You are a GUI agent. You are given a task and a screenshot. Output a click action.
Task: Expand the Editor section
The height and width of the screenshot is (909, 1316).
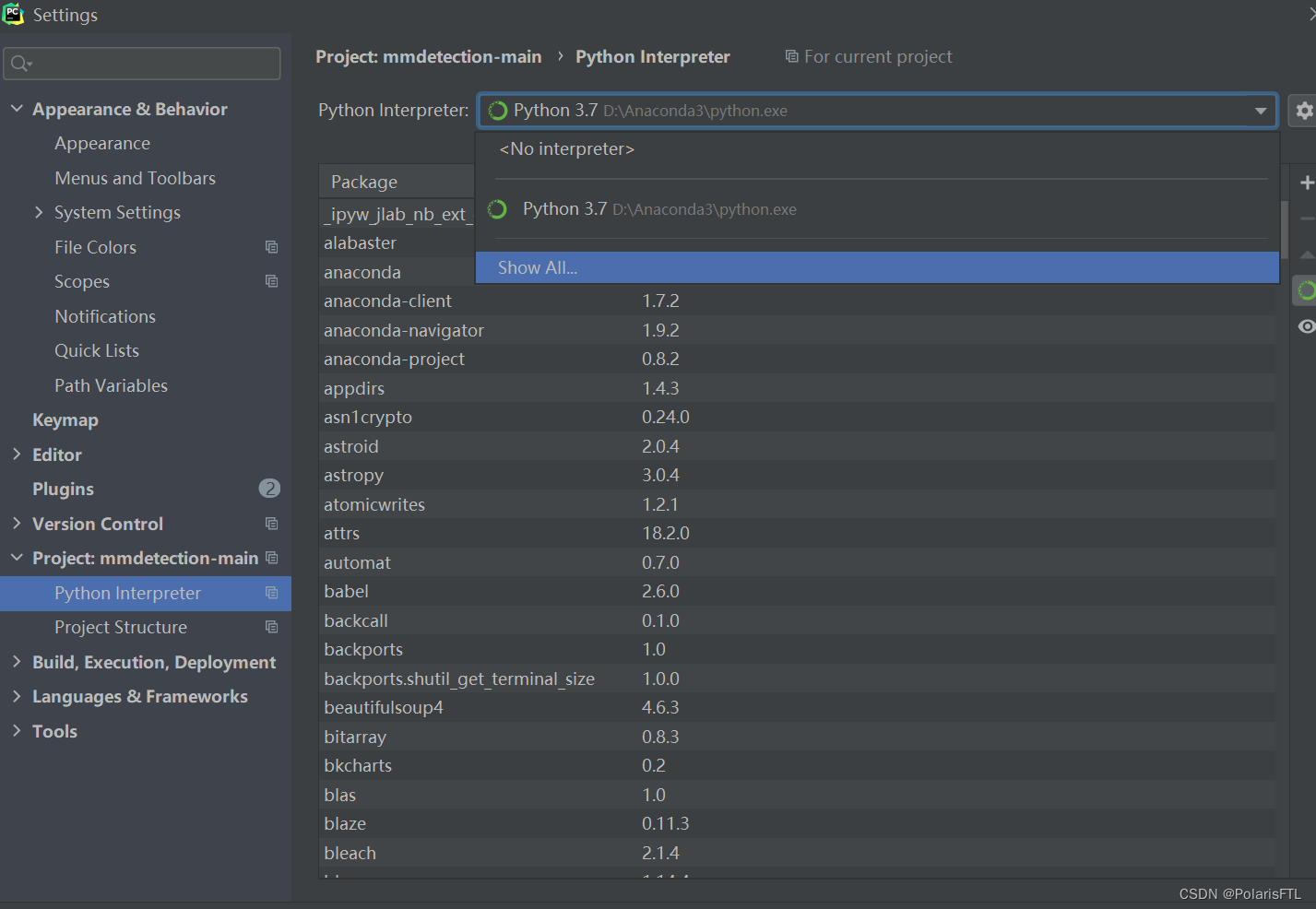[x=17, y=454]
